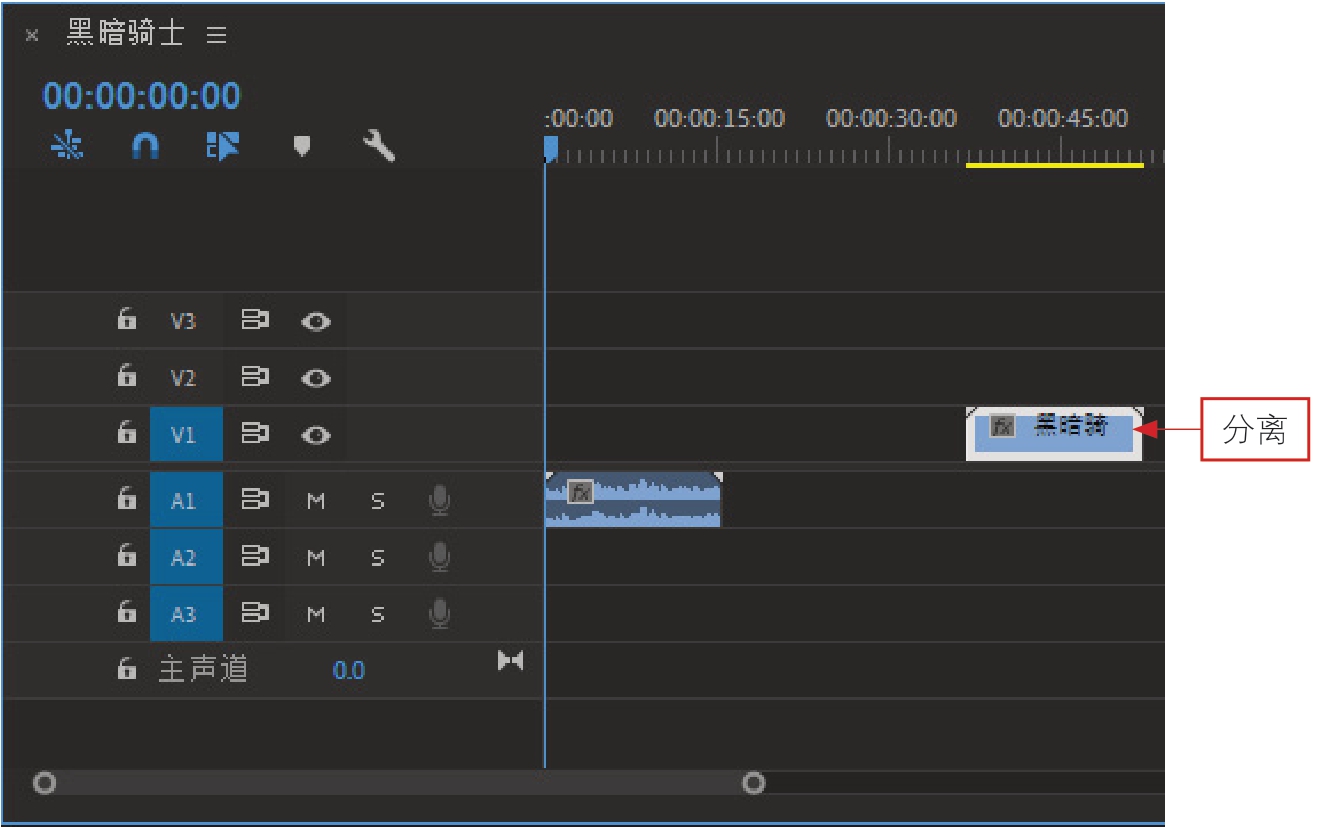Toggle the A3 track target
1320x827 pixels.
point(186,614)
